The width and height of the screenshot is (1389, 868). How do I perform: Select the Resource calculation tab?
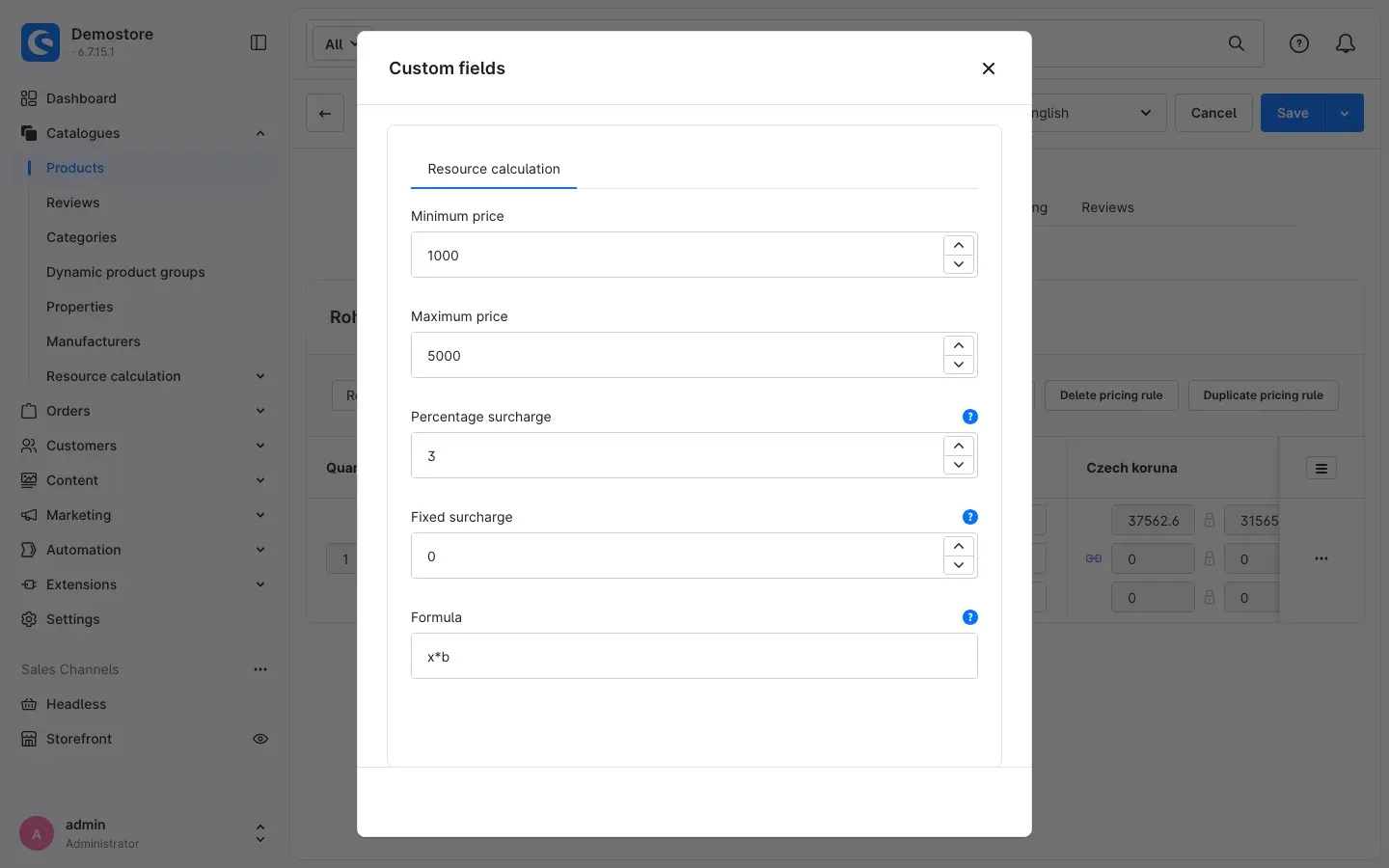point(494,169)
